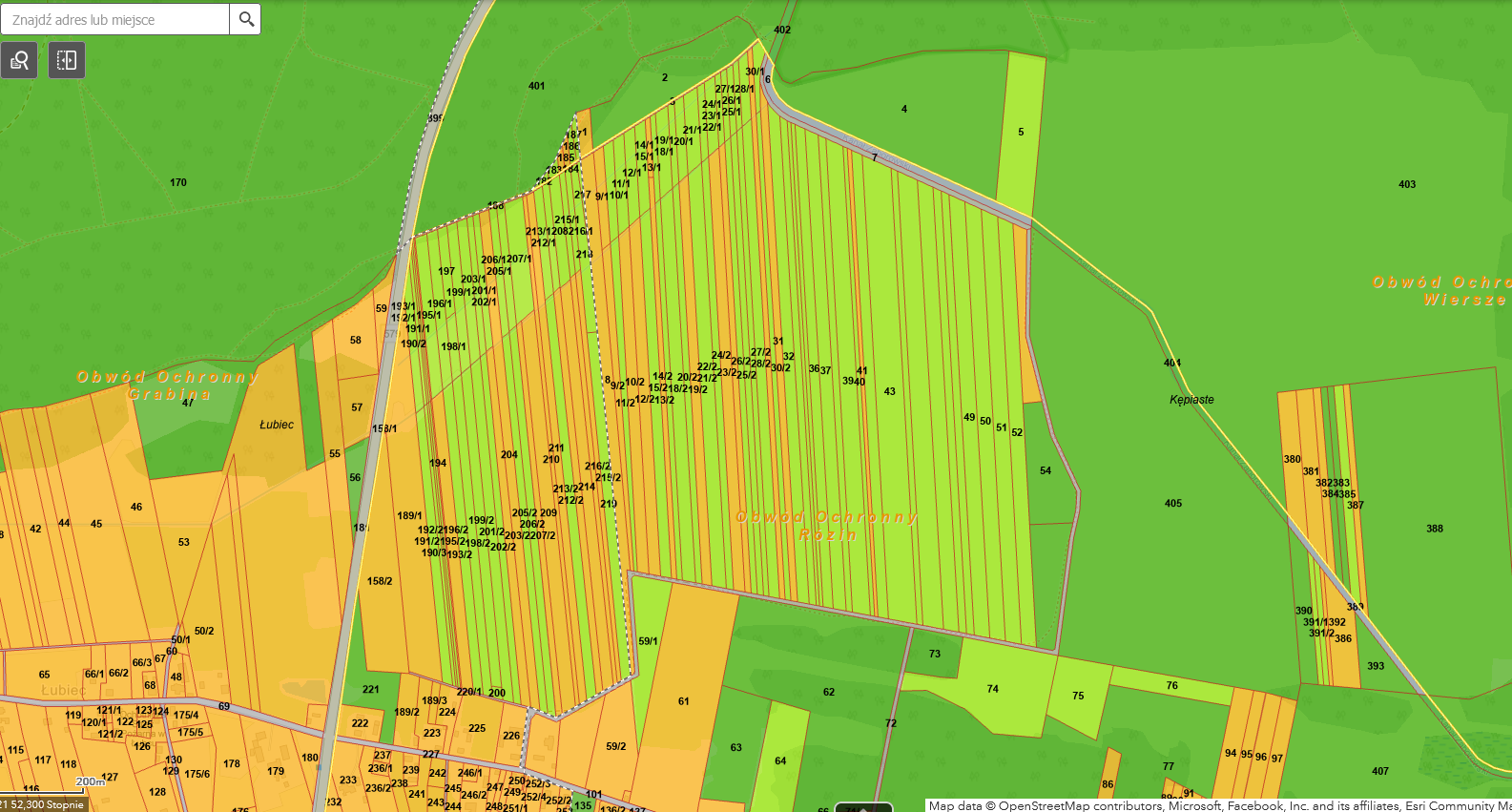The image size is (1512, 812).
Task: Select parcel label 63
Action: click(x=736, y=747)
